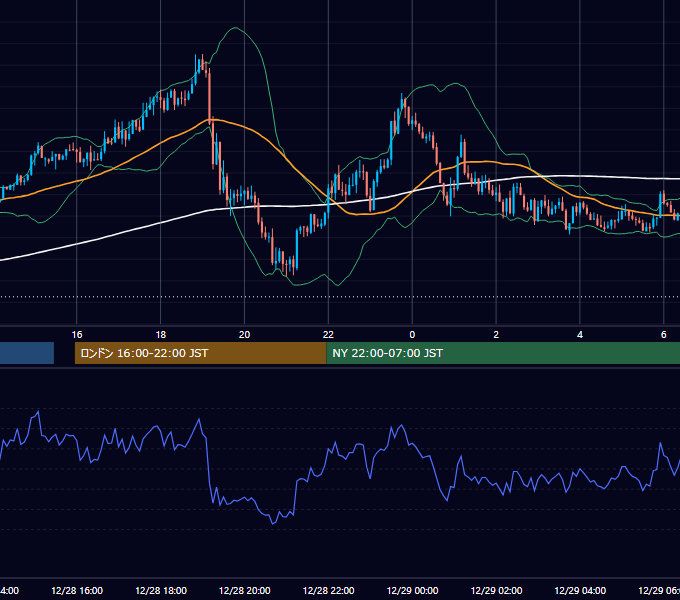Click the NY 22:00-07:00 JST session bar
Screen dimensions: 680x600
pos(503,353)
